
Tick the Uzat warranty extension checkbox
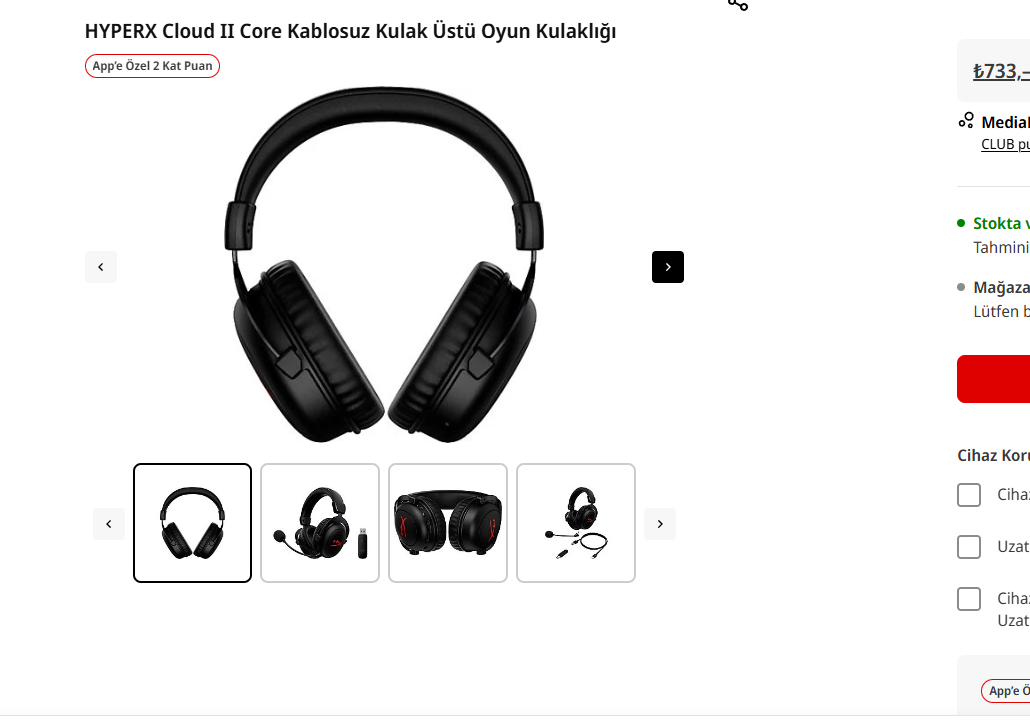[x=969, y=547]
